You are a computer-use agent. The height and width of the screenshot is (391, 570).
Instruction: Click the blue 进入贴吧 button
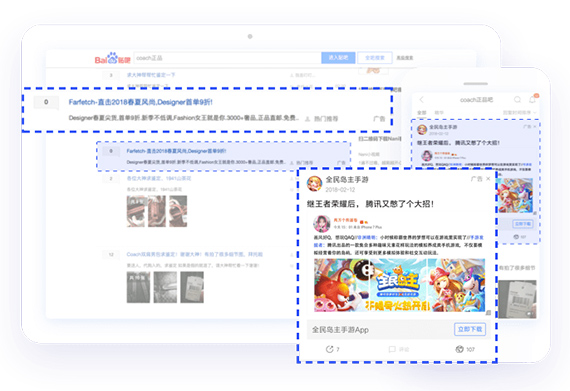coord(338,58)
